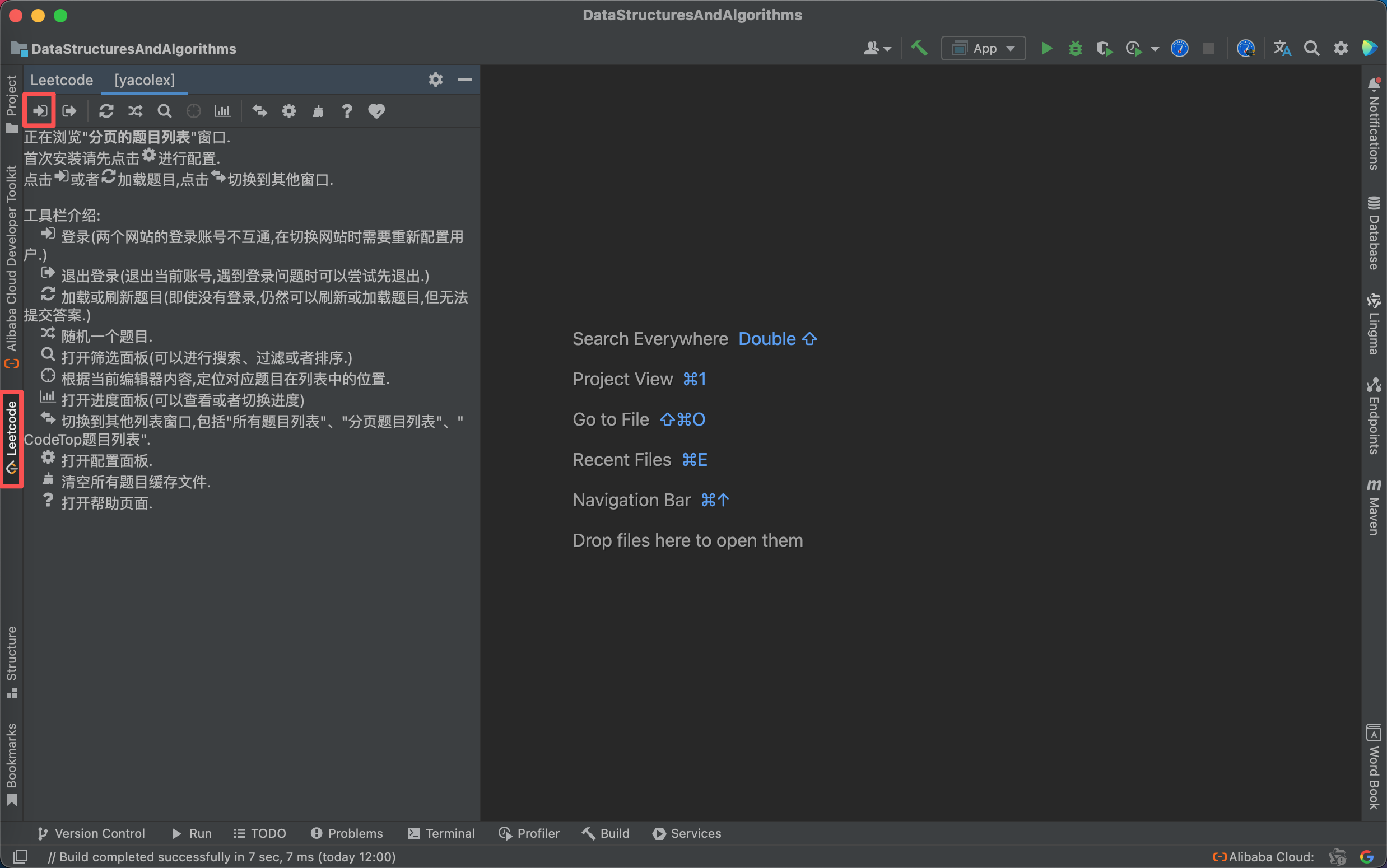
Task: Open the Problems panel
Action: point(347,833)
